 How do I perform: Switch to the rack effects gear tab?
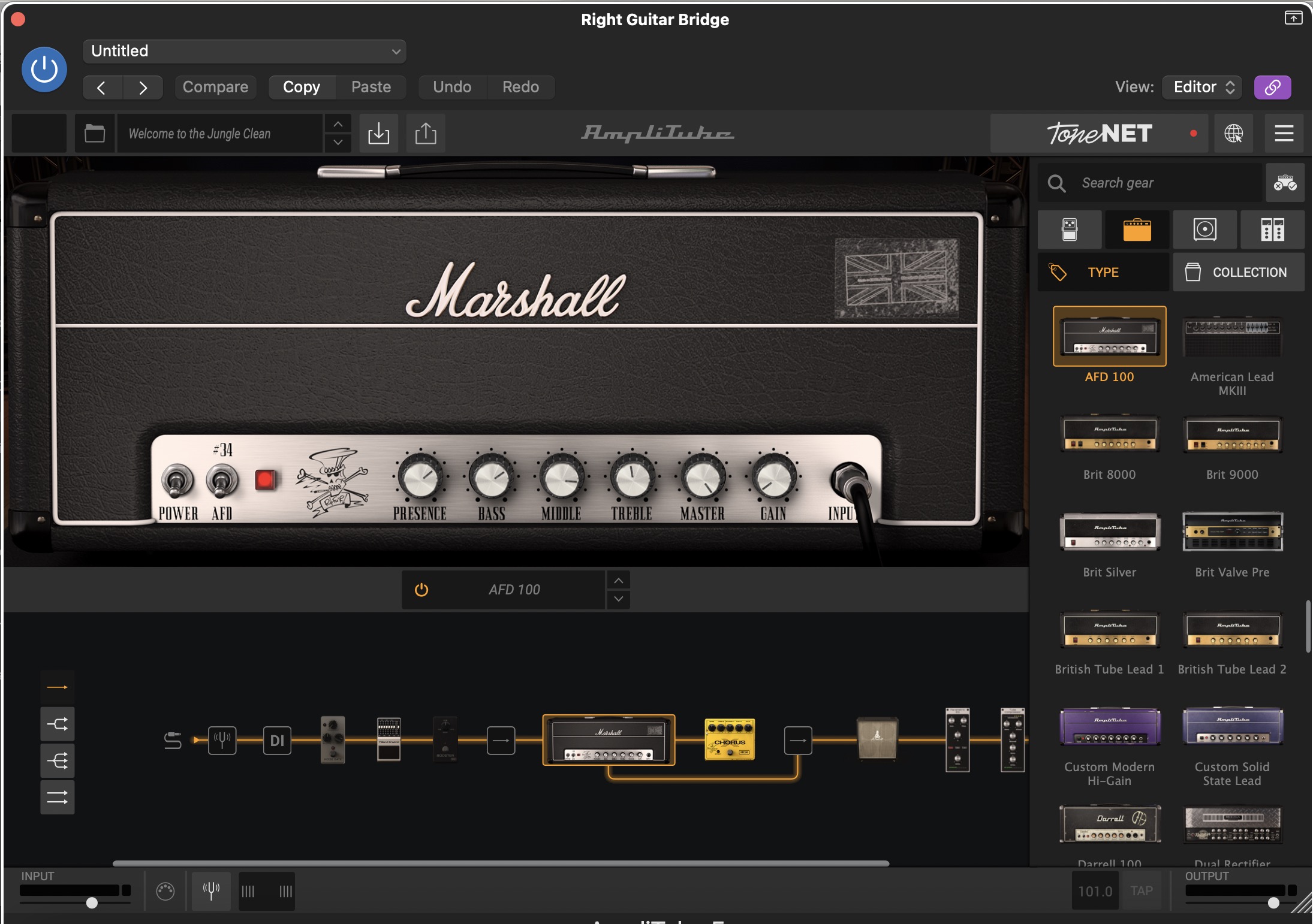(x=1272, y=230)
